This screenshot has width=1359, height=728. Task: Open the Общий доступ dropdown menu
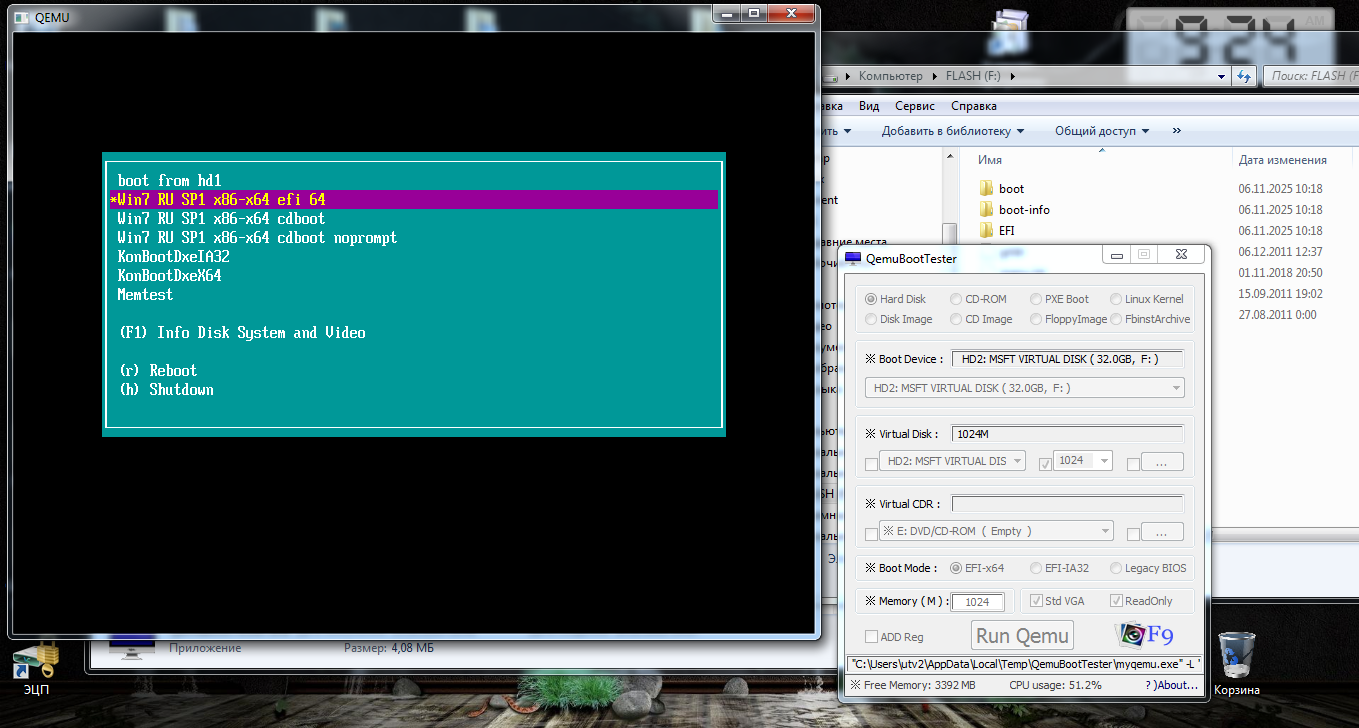coord(1101,131)
